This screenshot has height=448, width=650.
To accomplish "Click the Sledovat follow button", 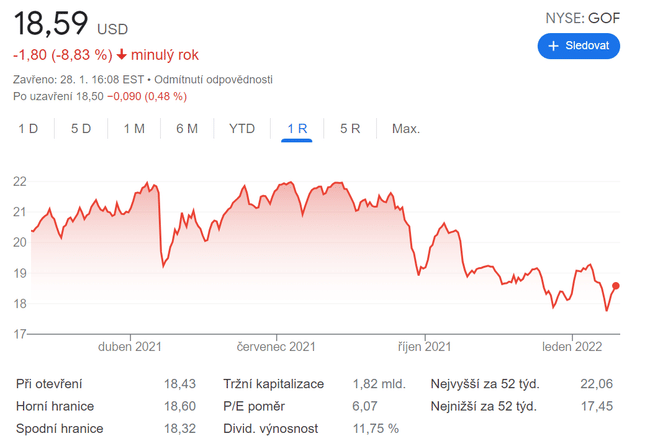I will pyautogui.click(x=579, y=46).
